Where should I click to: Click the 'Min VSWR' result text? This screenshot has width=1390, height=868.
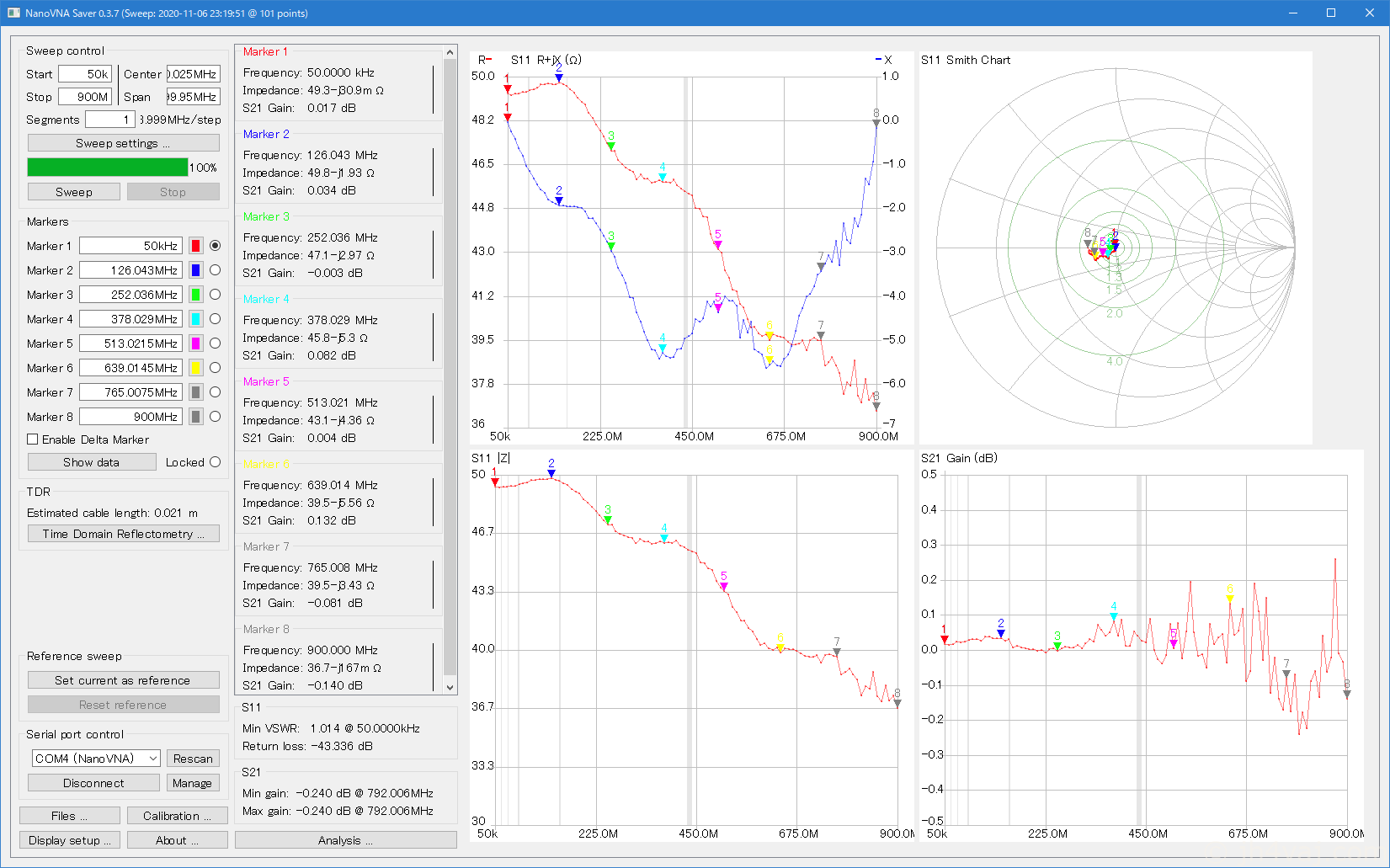(331, 728)
